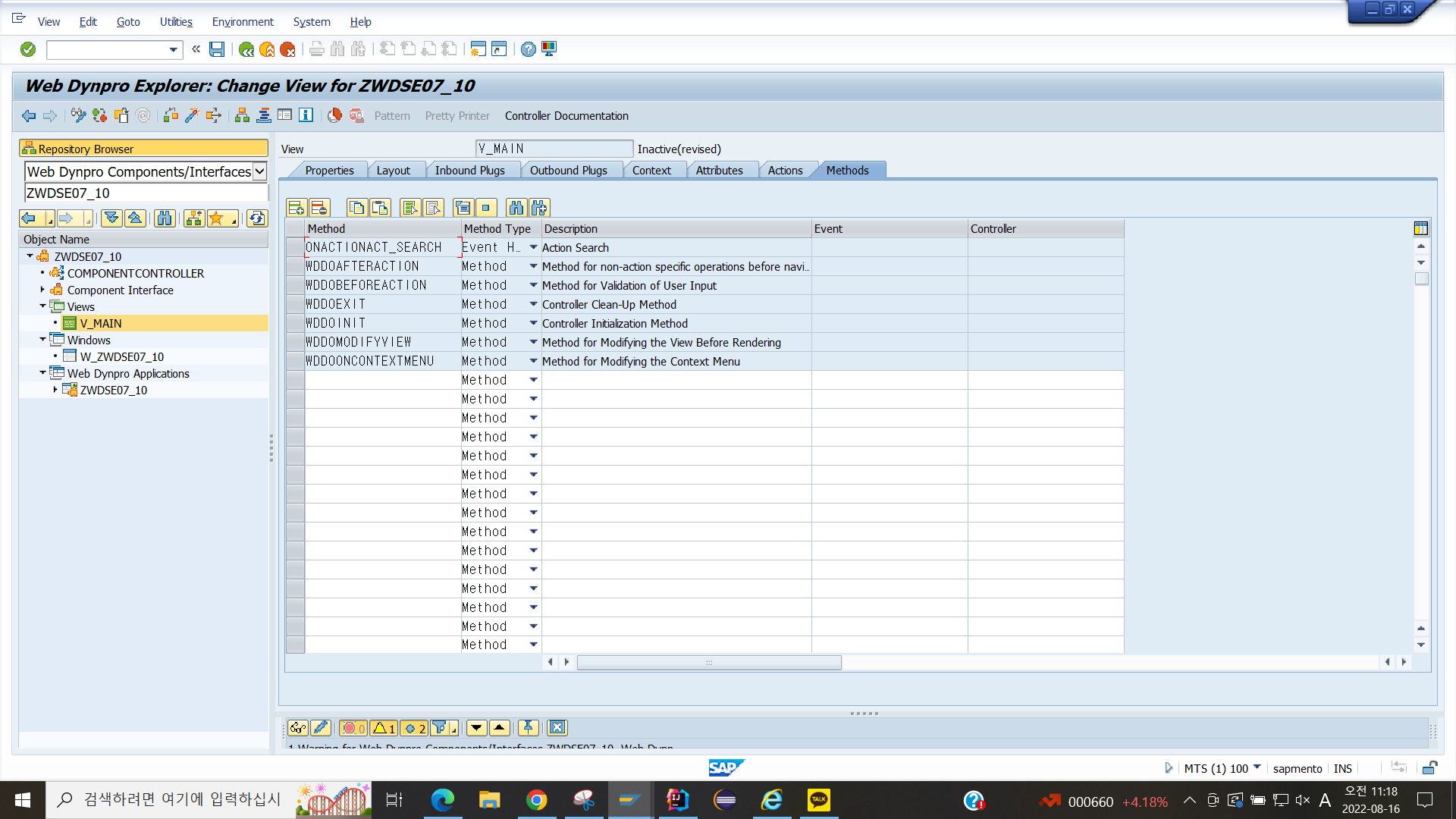This screenshot has width=1456, height=819.
Task: Open Chrome from the Windows taskbar
Action: [x=536, y=800]
